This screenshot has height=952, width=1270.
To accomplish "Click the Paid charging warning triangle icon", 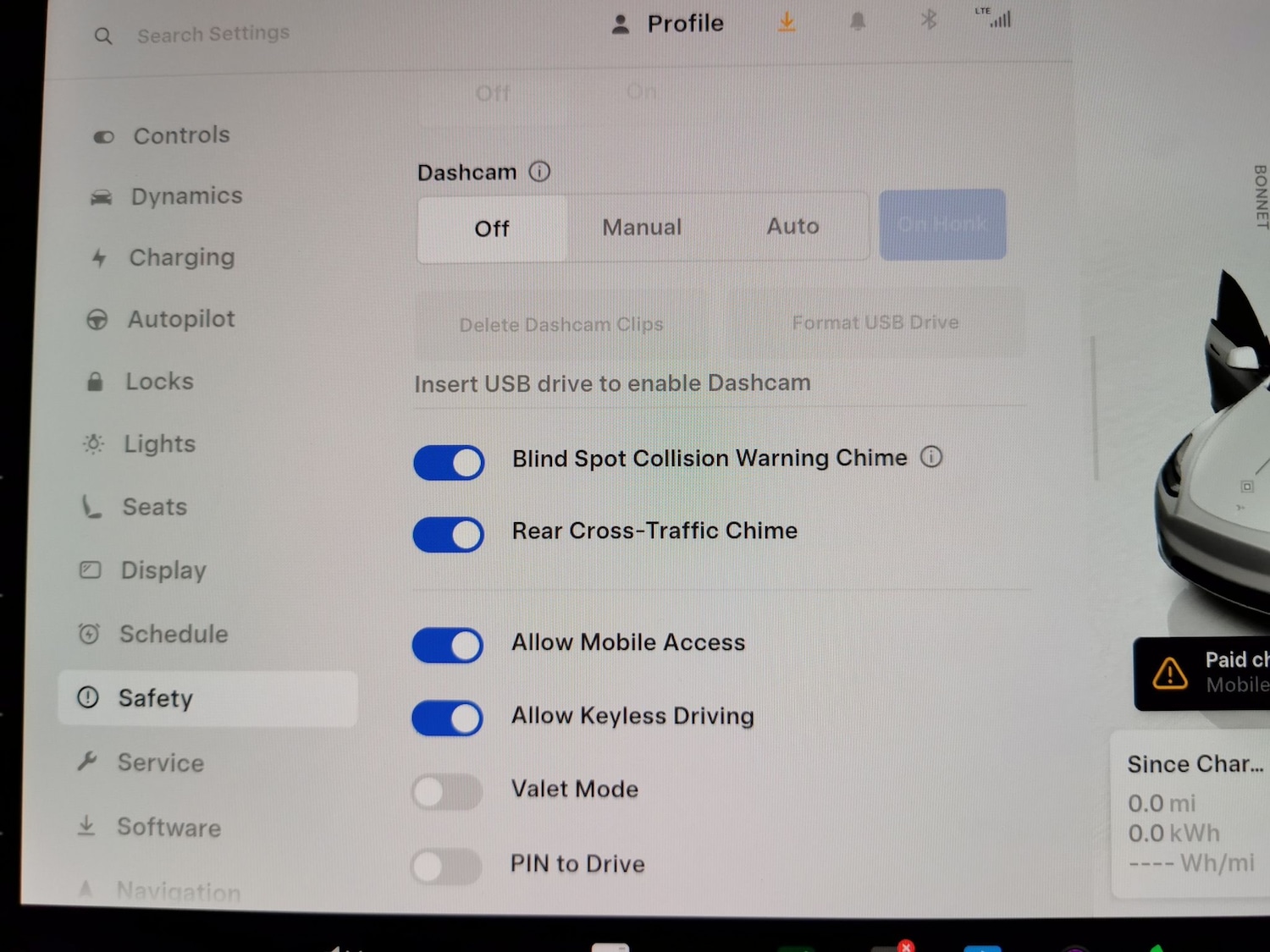I will pos(1169,674).
